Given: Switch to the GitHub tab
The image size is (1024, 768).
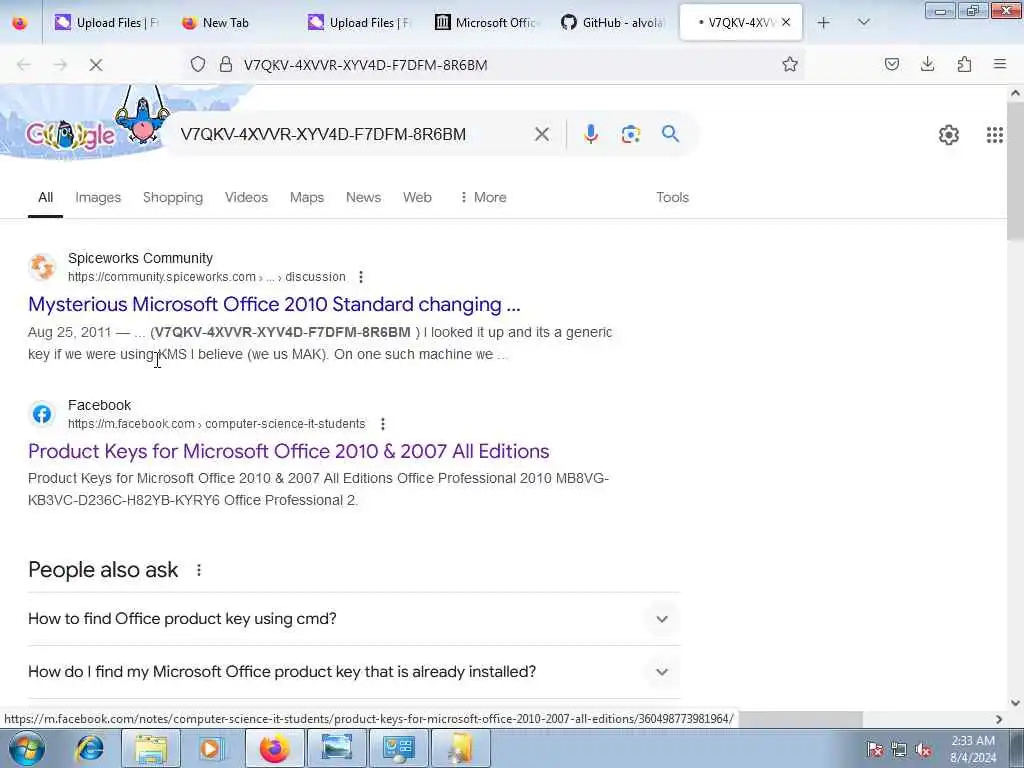Looking at the screenshot, I should pyautogui.click(x=613, y=23).
